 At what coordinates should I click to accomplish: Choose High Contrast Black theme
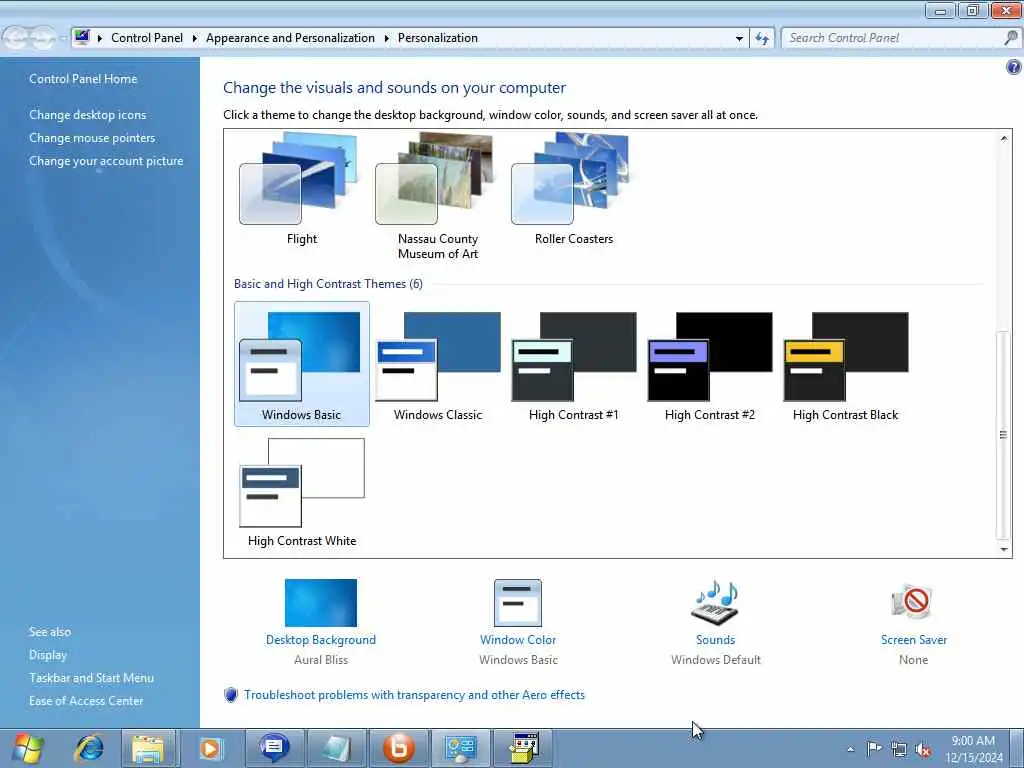coord(846,364)
